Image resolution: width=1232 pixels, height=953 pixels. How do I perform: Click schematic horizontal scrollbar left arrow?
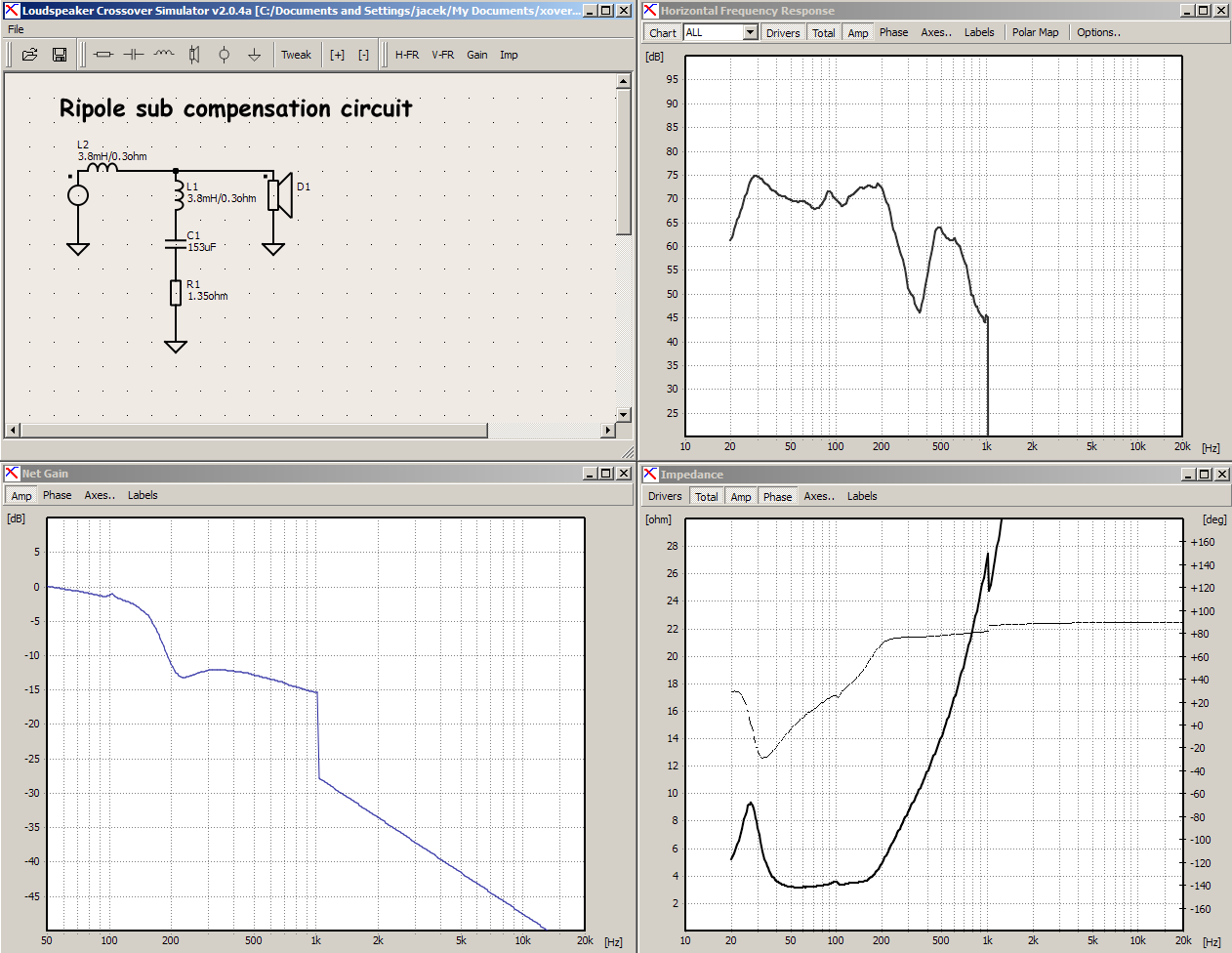tap(13, 430)
